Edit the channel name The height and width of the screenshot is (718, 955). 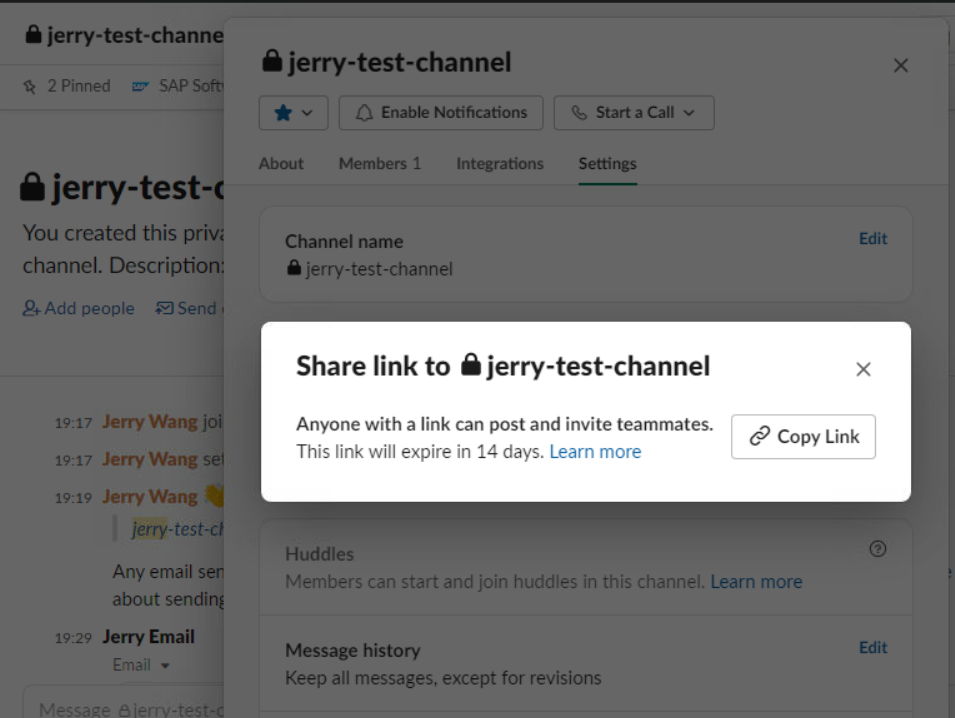click(873, 239)
